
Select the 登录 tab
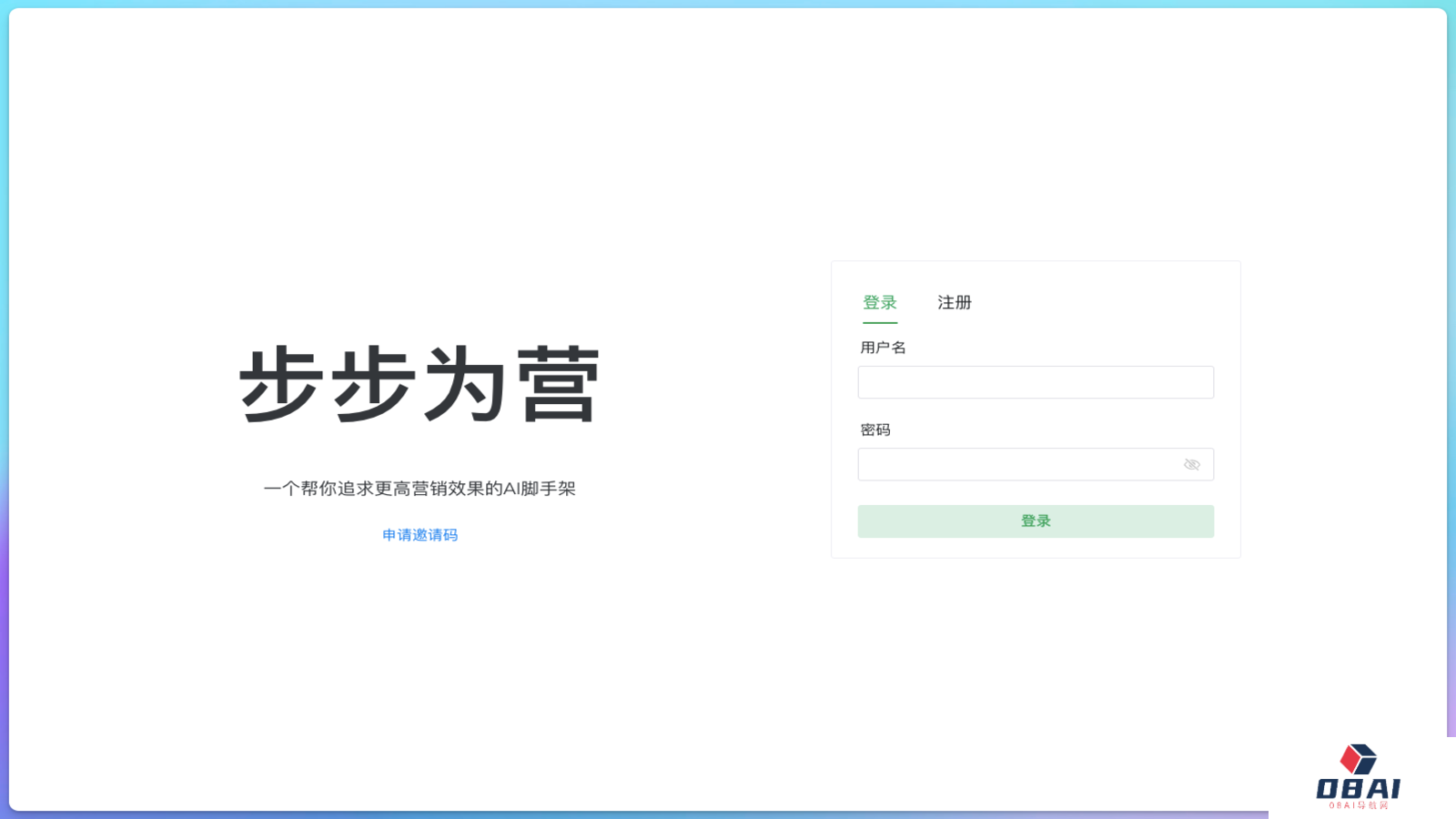pyautogui.click(x=878, y=302)
